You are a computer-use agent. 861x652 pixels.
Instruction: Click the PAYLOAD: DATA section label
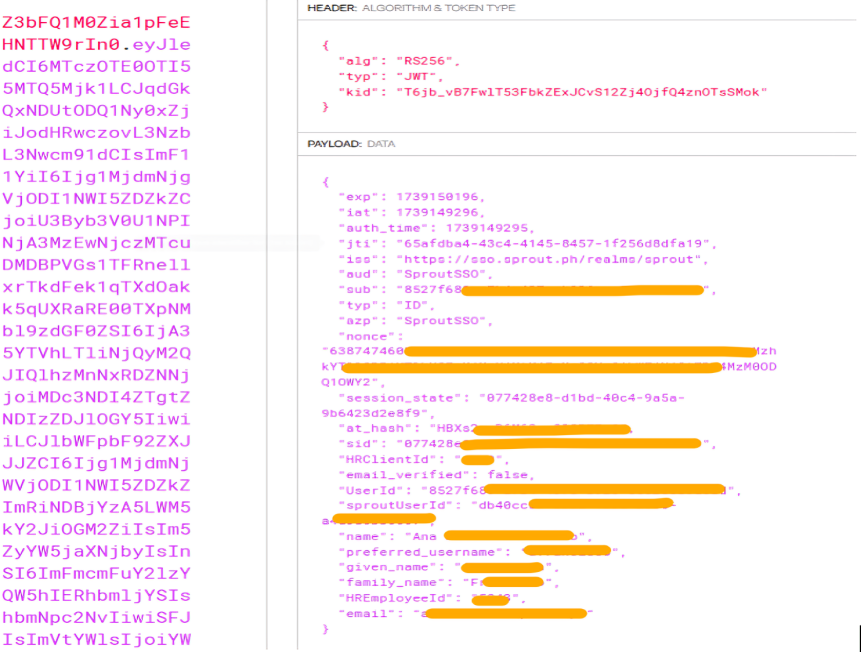pos(351,144)
